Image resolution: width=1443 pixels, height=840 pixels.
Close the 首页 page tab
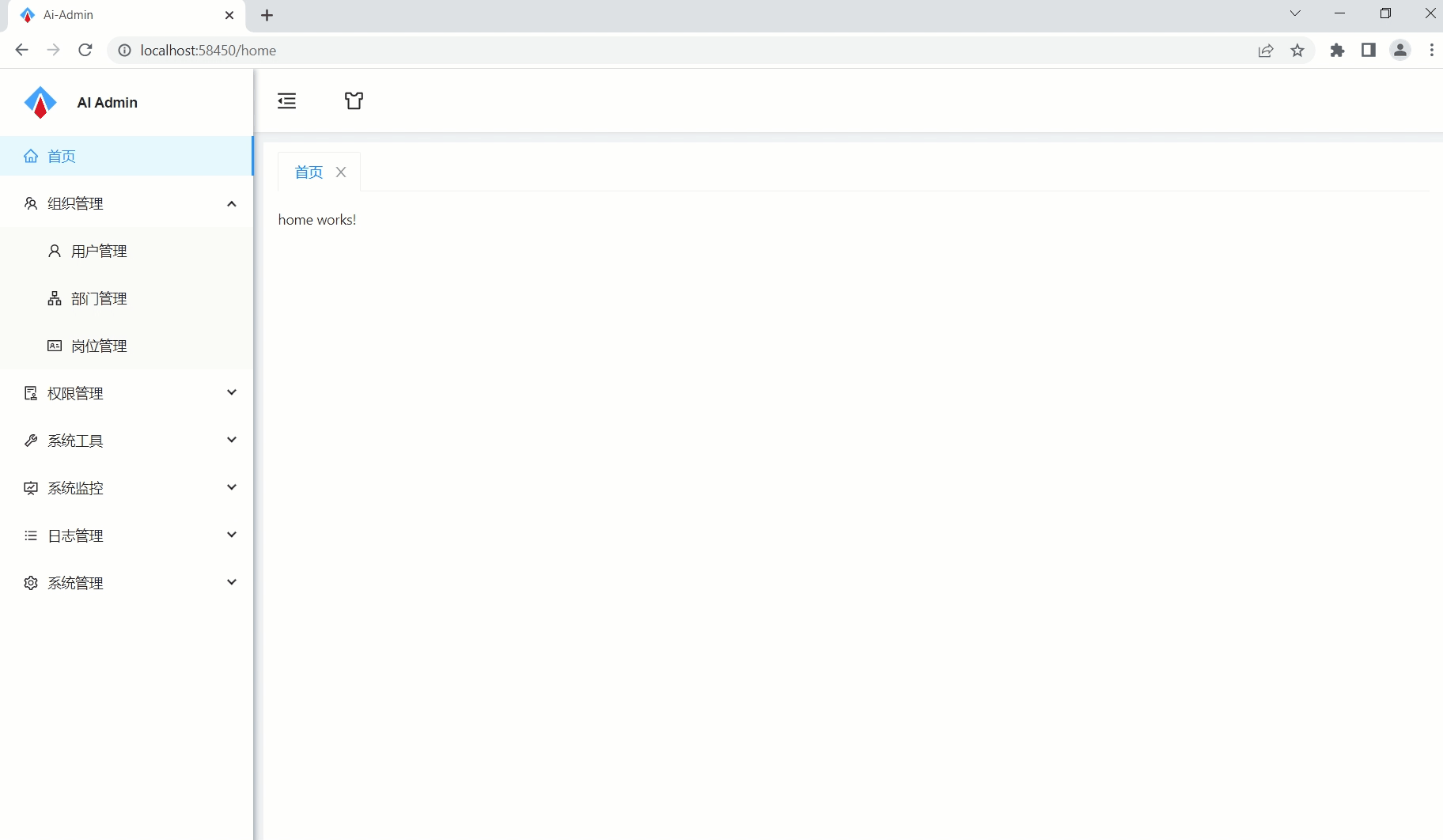point(341,172)
